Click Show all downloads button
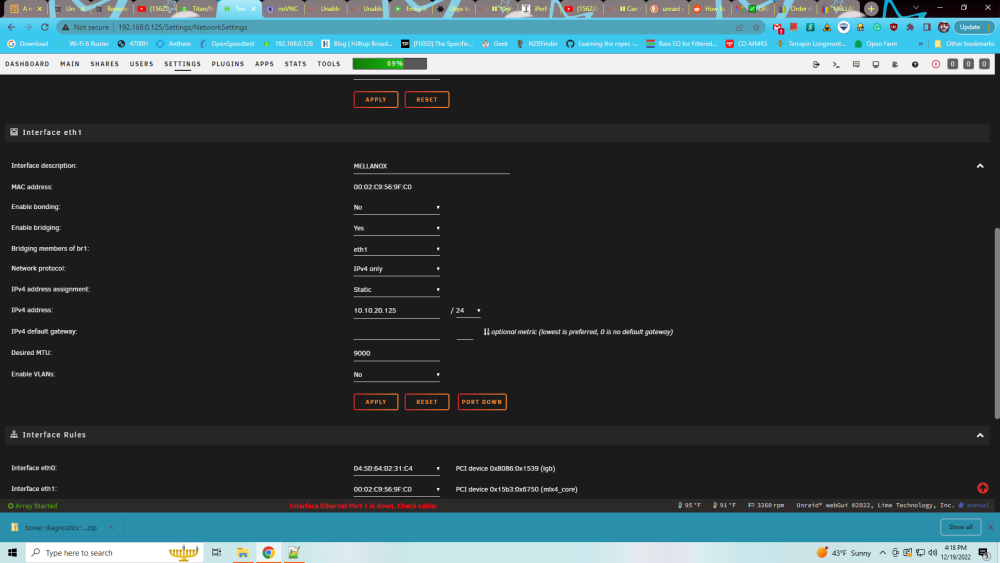This screenshot has width=1000, height=563. 960,527
